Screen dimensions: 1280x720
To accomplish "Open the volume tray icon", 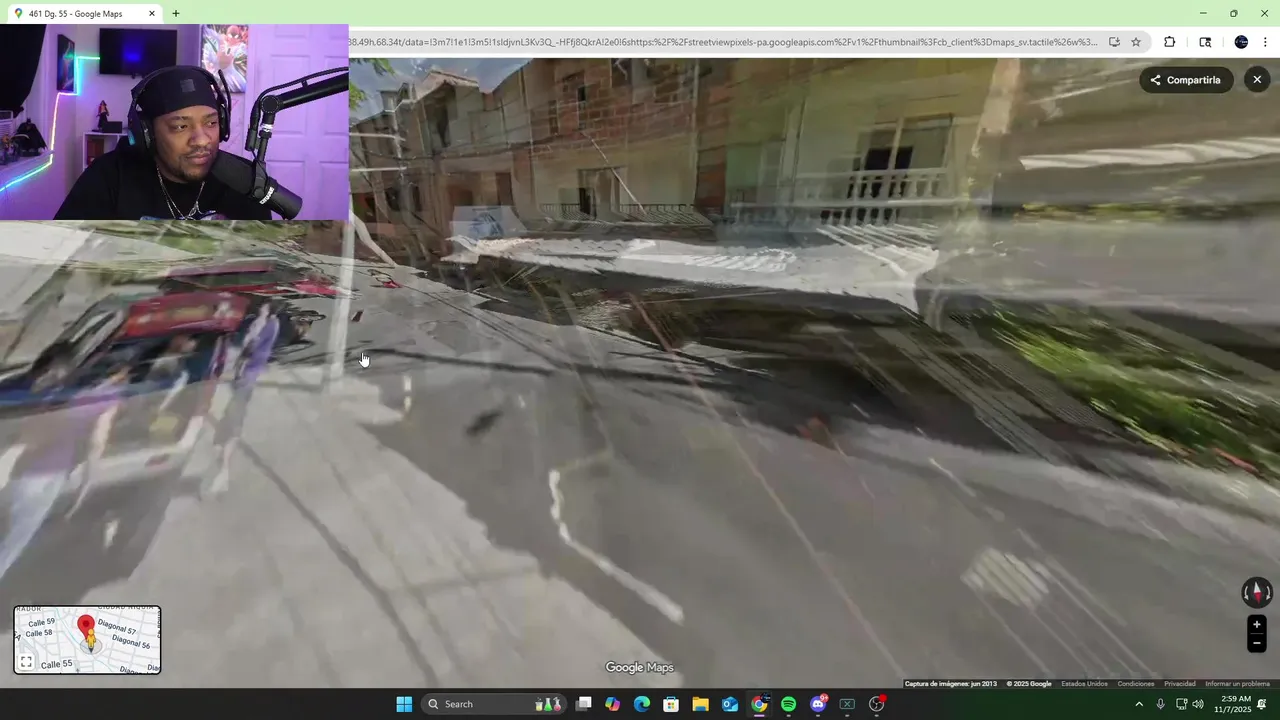I will 1198,704.
